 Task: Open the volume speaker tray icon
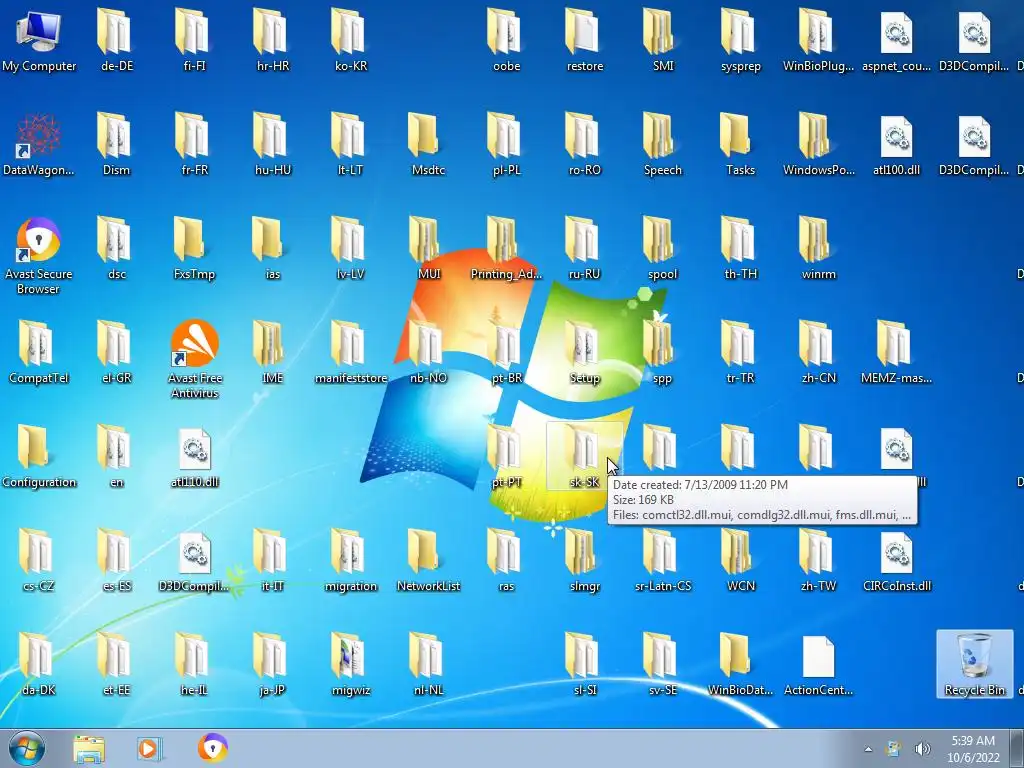[x=922, y=749]
